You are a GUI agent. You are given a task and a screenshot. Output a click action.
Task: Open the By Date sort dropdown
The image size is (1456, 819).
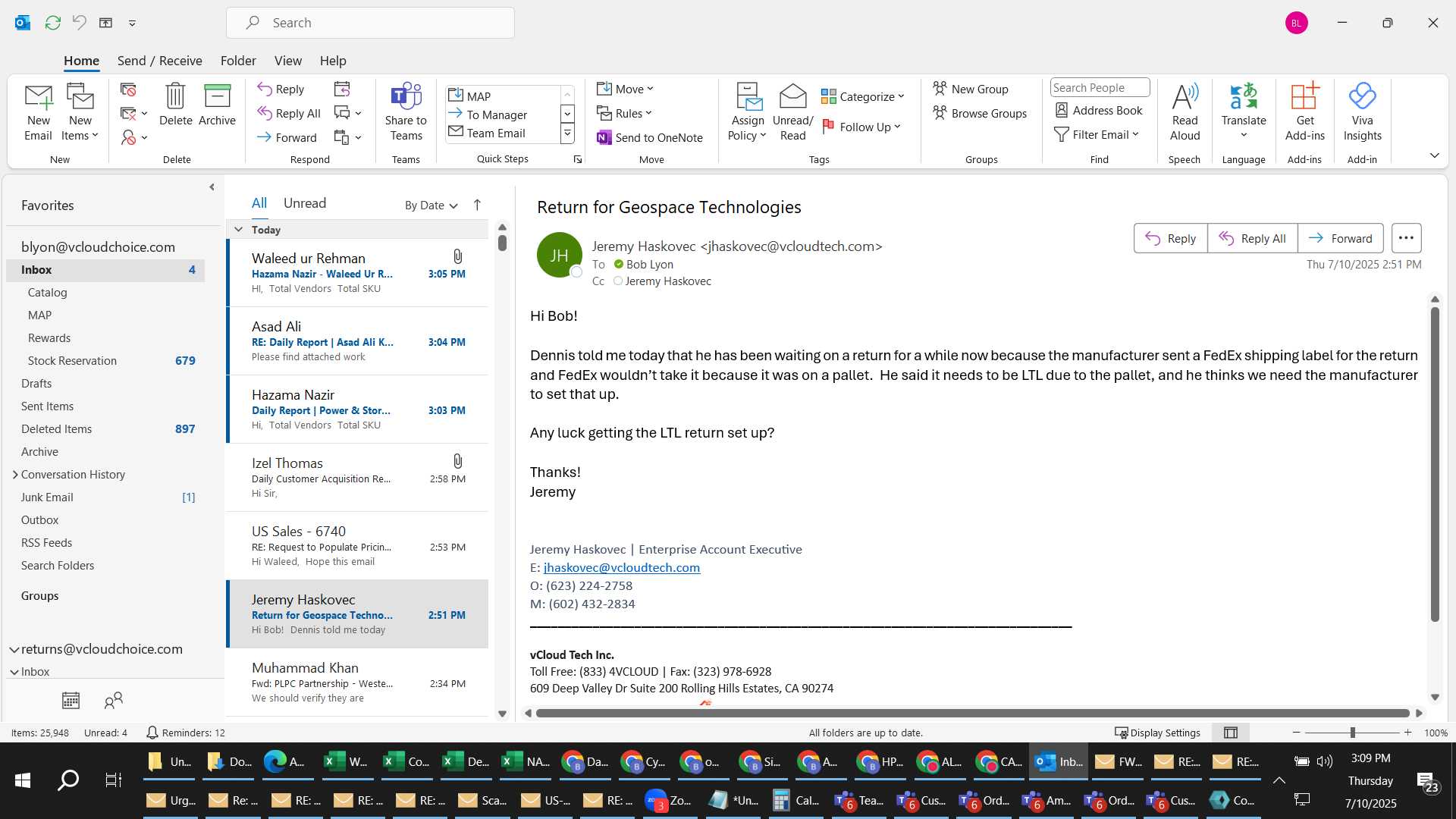(431, 205)
